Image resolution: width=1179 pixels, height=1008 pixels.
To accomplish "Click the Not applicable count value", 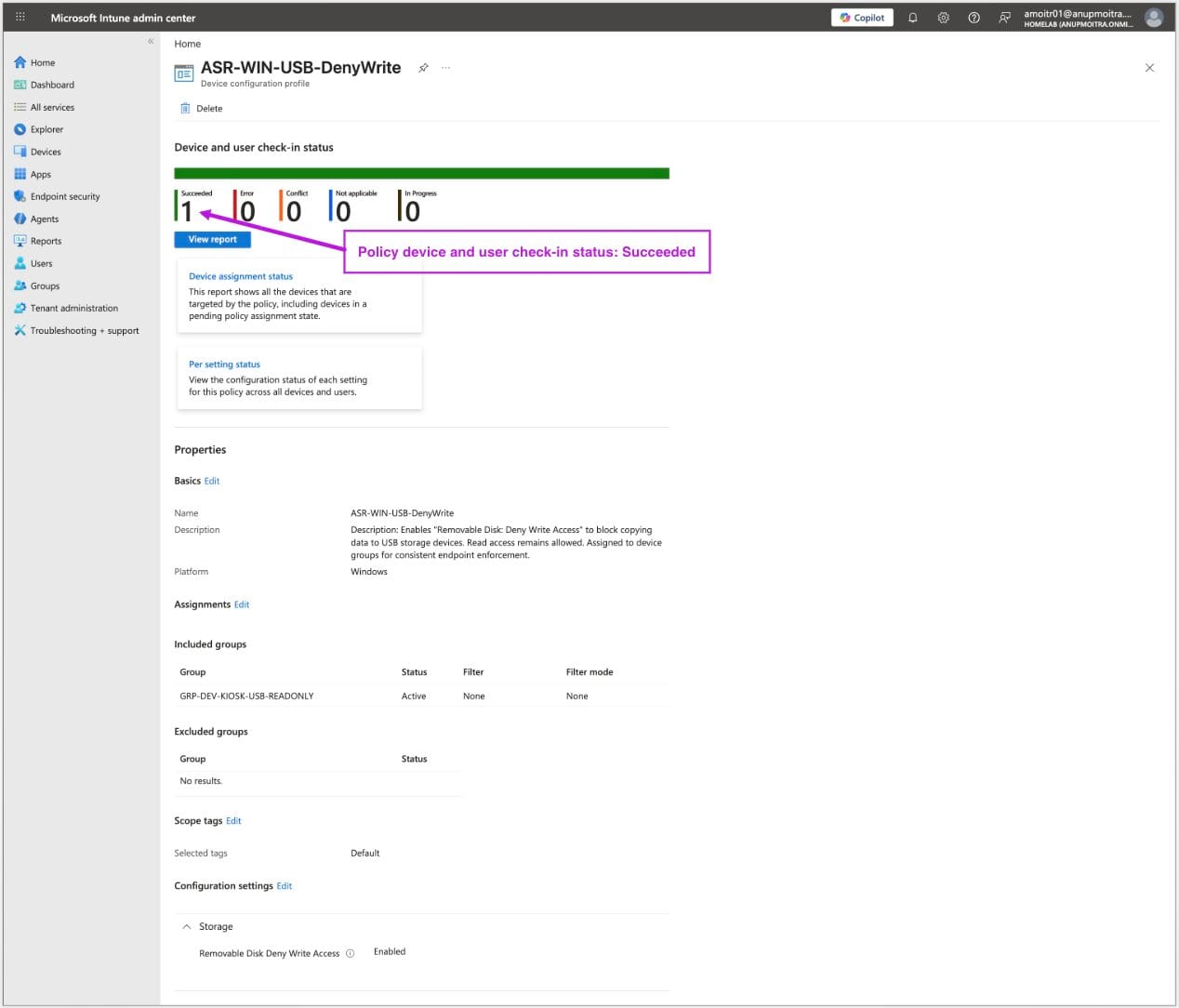I will [x=343, y=212].
